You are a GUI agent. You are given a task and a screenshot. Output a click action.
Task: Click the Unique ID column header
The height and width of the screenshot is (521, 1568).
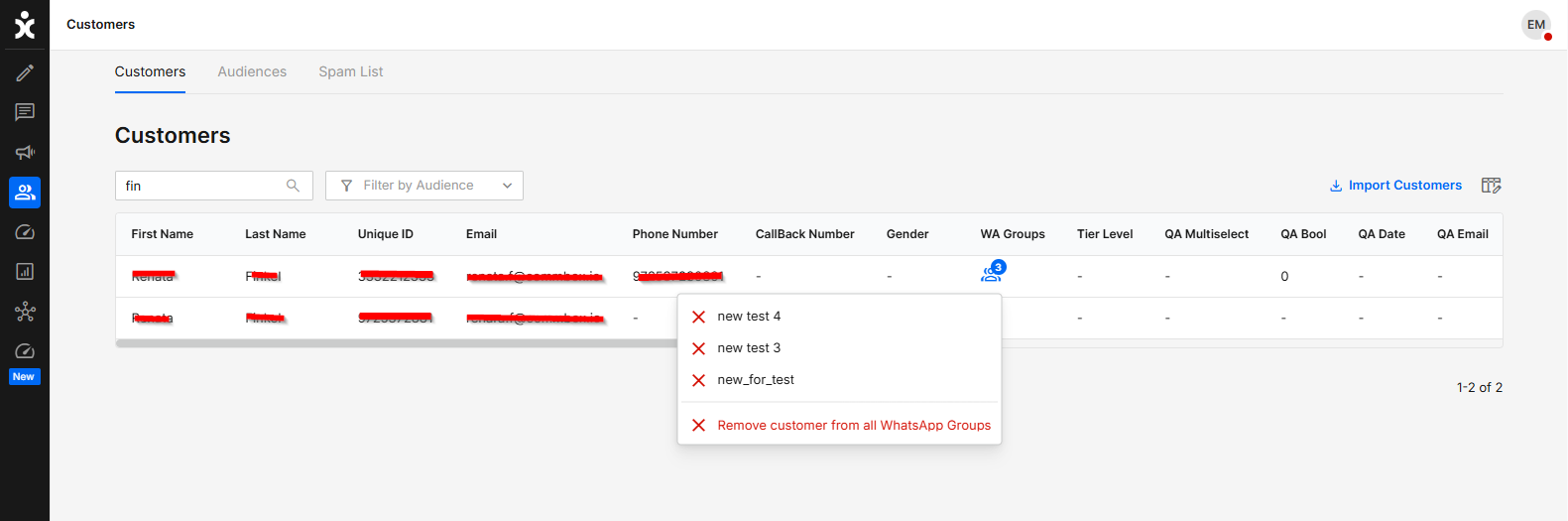point(386,234)
